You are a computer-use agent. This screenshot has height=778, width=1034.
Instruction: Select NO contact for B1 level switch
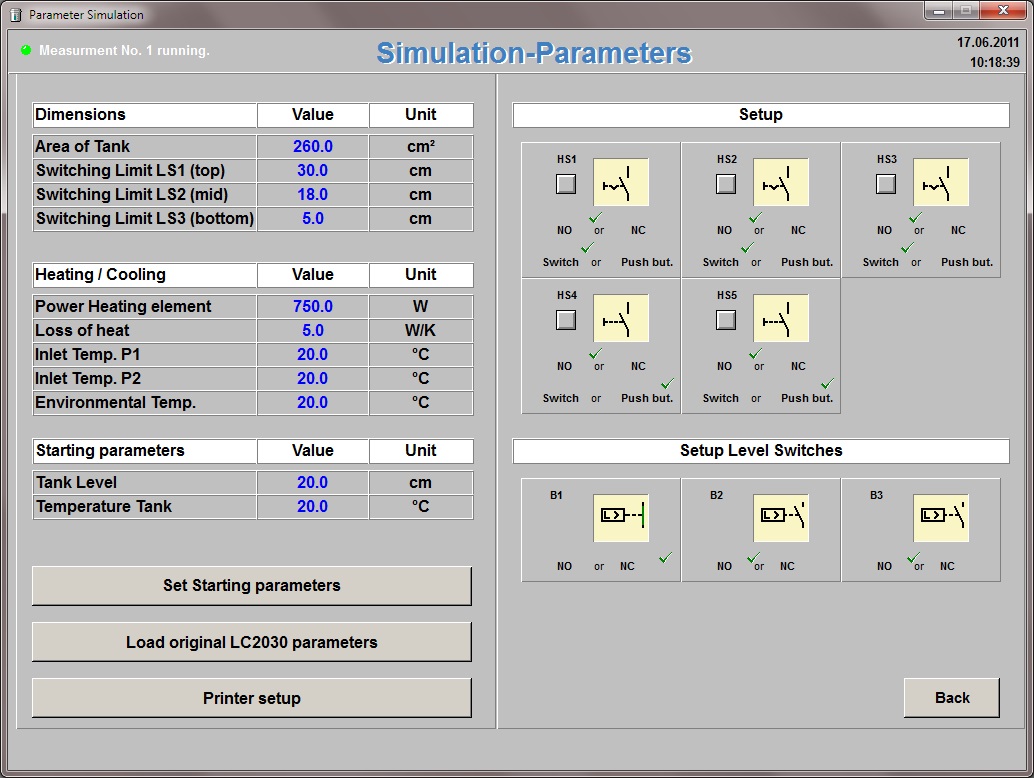(564, 566)
